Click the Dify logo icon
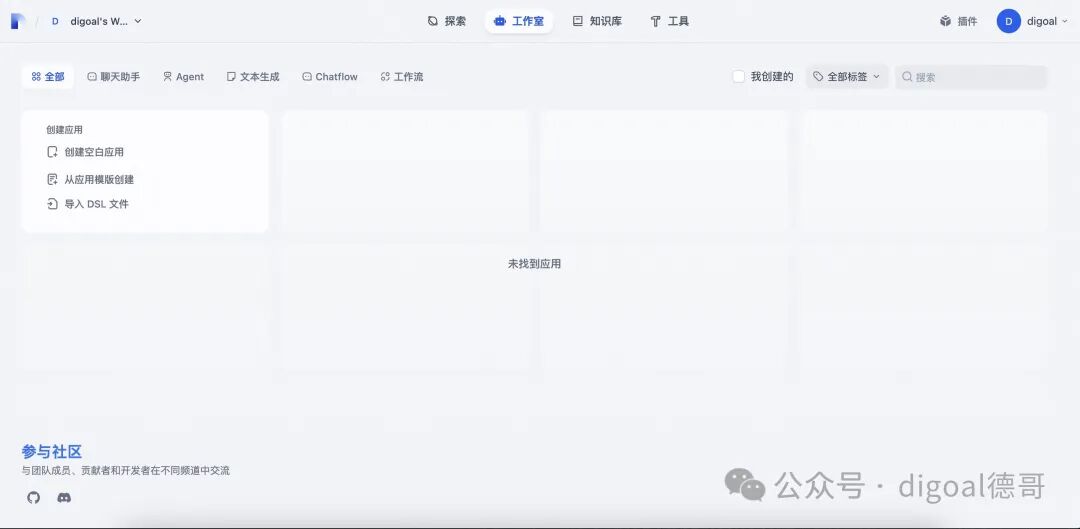The image size is (1080, 529). click(18, 21)
